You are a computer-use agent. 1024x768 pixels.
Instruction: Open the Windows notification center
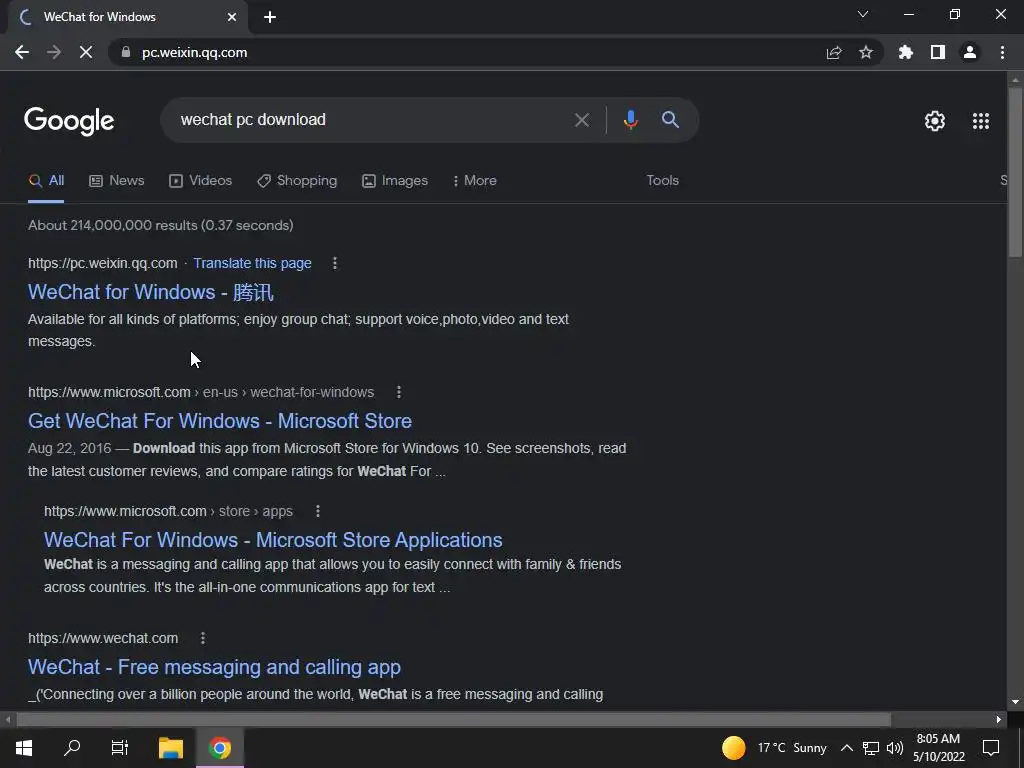tap(991, 748)
